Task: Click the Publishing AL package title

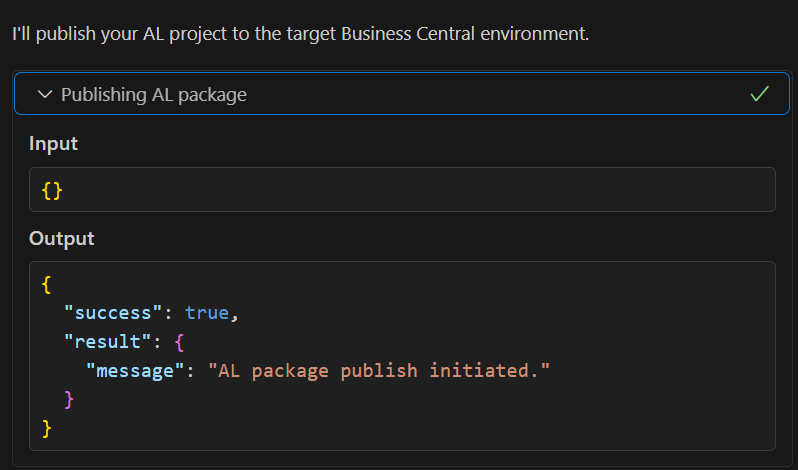Action: 153,95
